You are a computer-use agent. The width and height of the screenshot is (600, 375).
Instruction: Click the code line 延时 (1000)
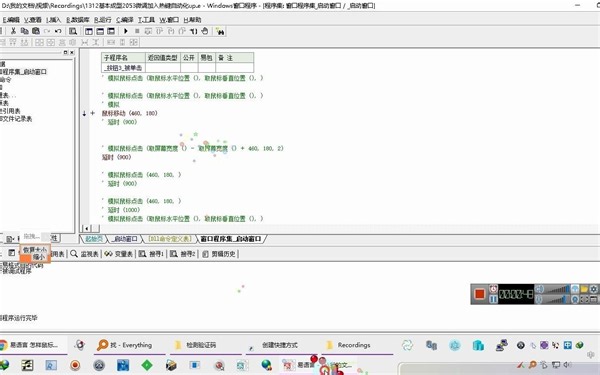click(x=124, y=210)
